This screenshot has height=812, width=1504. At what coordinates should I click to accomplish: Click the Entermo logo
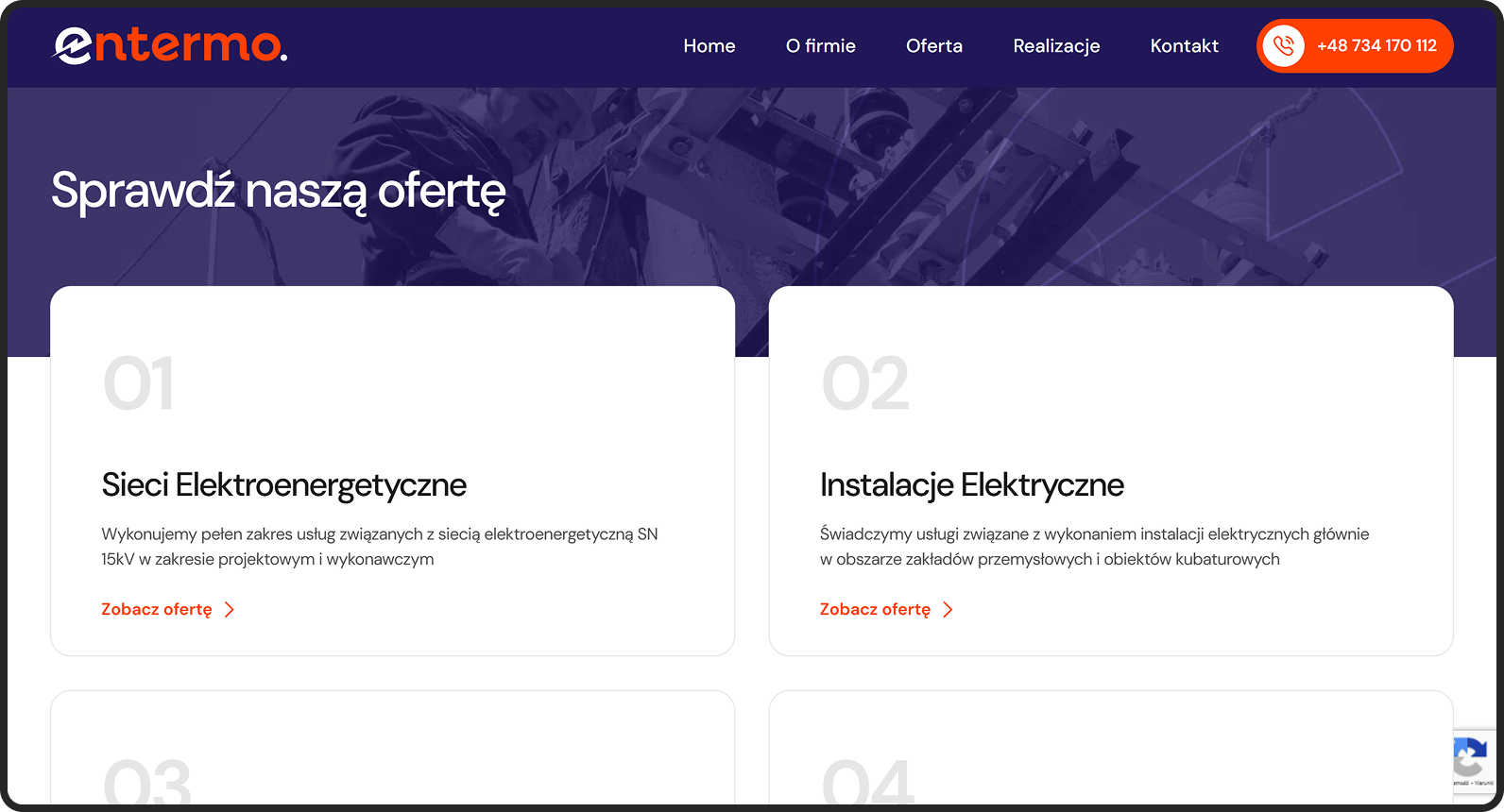pyautogui.click(x=169, y=45)
